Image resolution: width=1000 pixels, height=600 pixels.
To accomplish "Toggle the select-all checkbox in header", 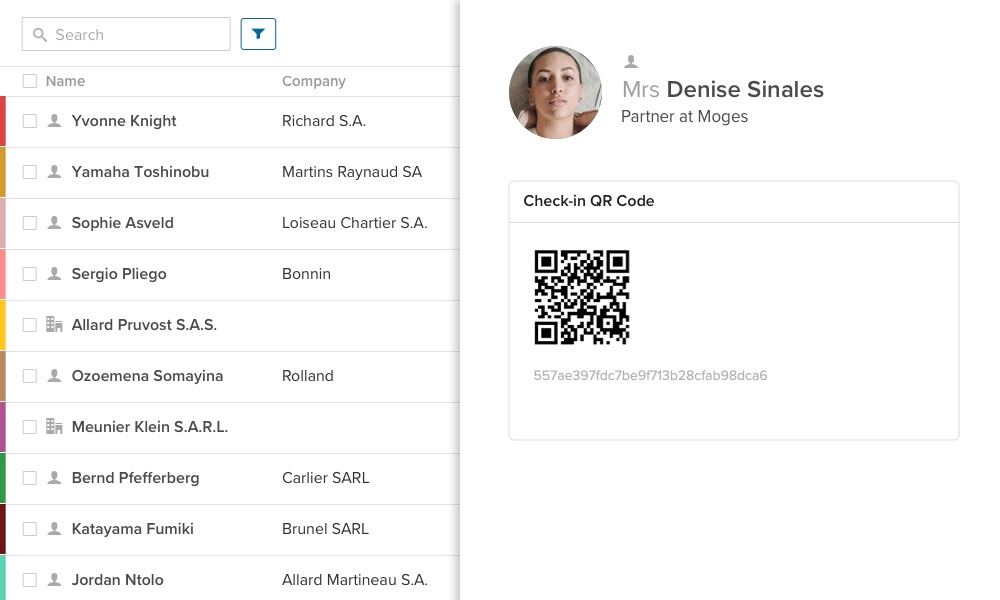I will pos(30,81).
